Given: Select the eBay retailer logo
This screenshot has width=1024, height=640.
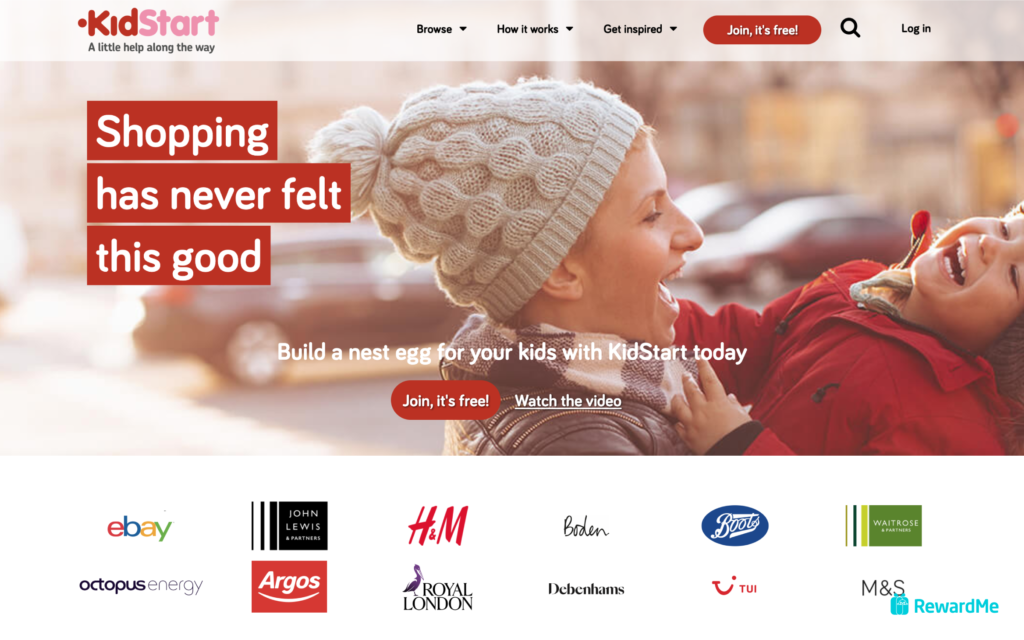Looking at the screenshot, I should click(x=140, y=526).
